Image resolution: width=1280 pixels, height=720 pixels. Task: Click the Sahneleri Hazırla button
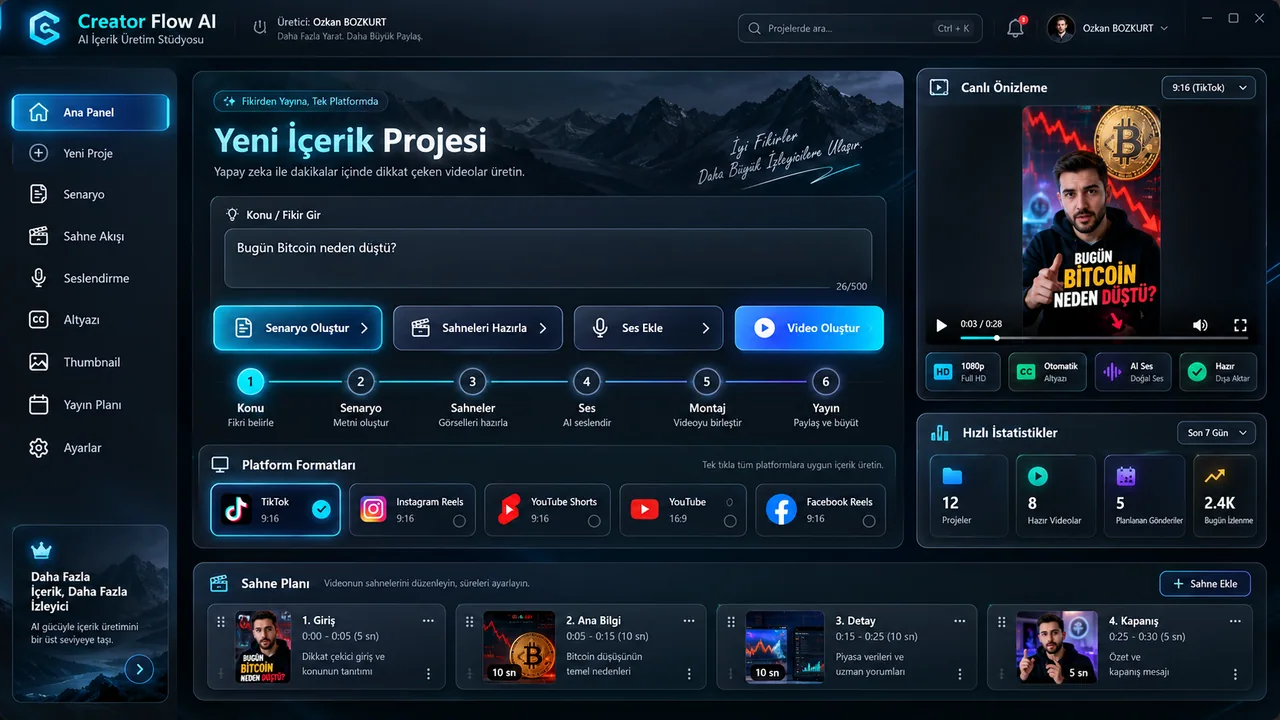pos(478,328)
